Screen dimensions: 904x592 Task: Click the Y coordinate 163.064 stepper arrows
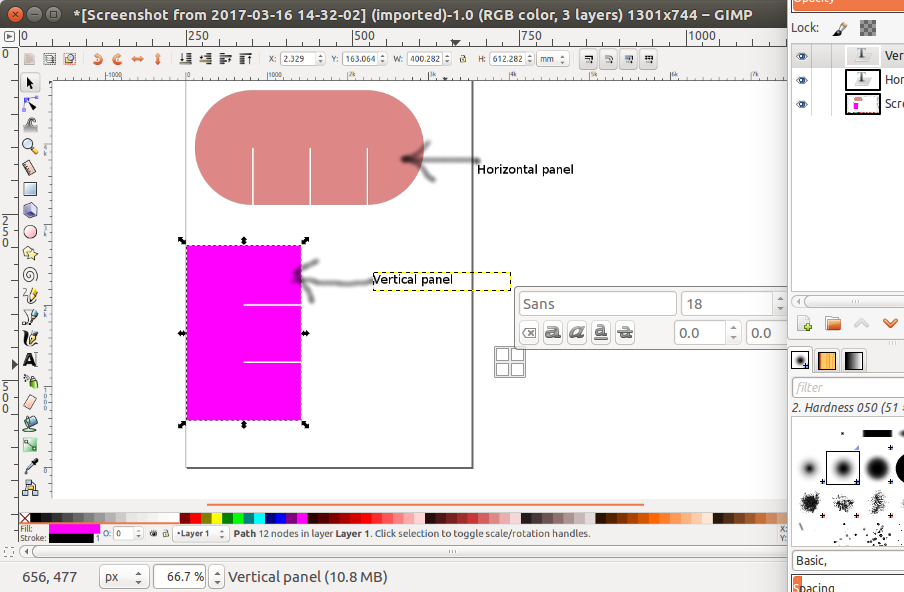tap(382, 59)
